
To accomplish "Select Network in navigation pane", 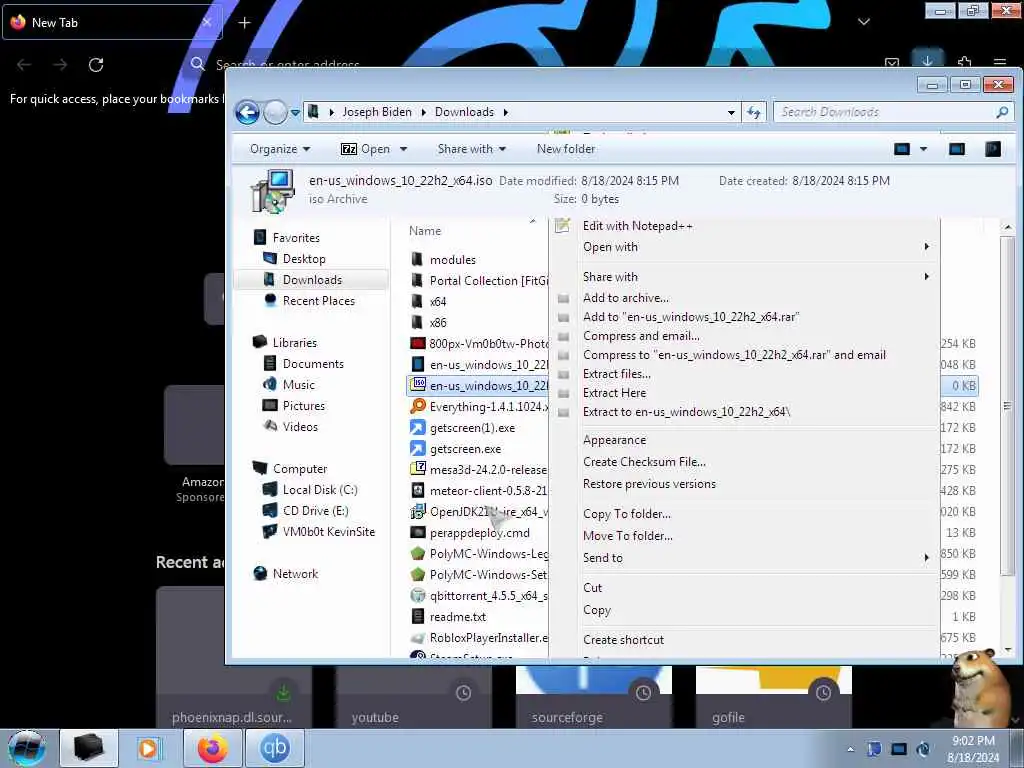I will coord(295,574).
